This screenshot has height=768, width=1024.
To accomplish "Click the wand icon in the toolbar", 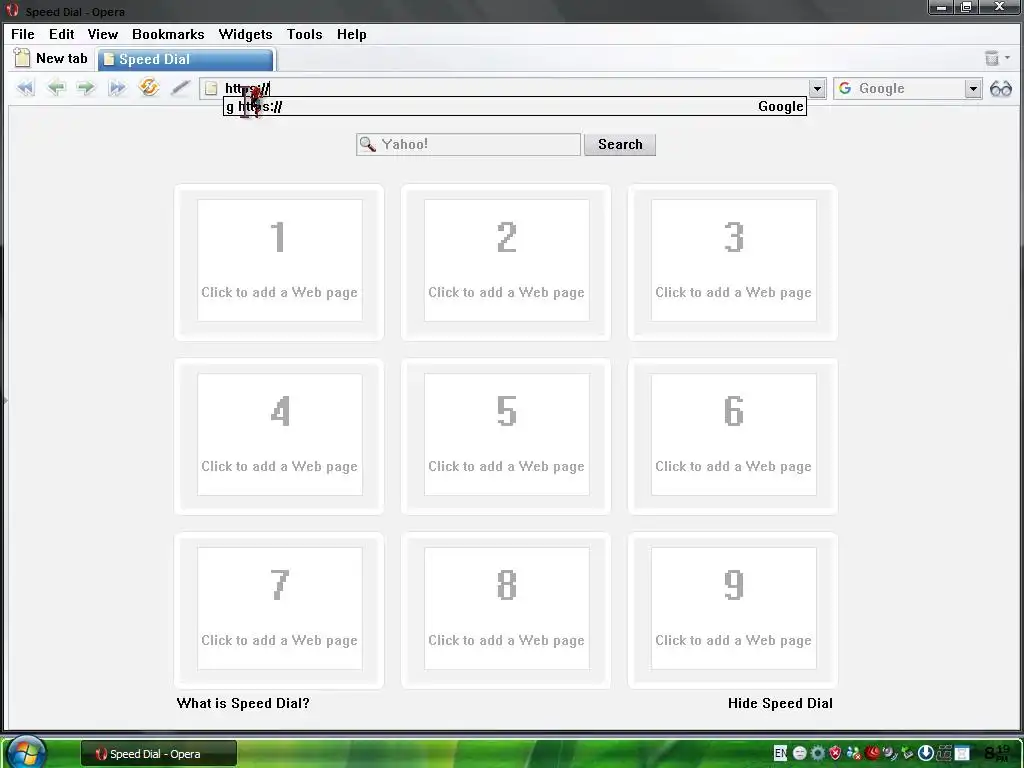I will [x=180, y=88].
